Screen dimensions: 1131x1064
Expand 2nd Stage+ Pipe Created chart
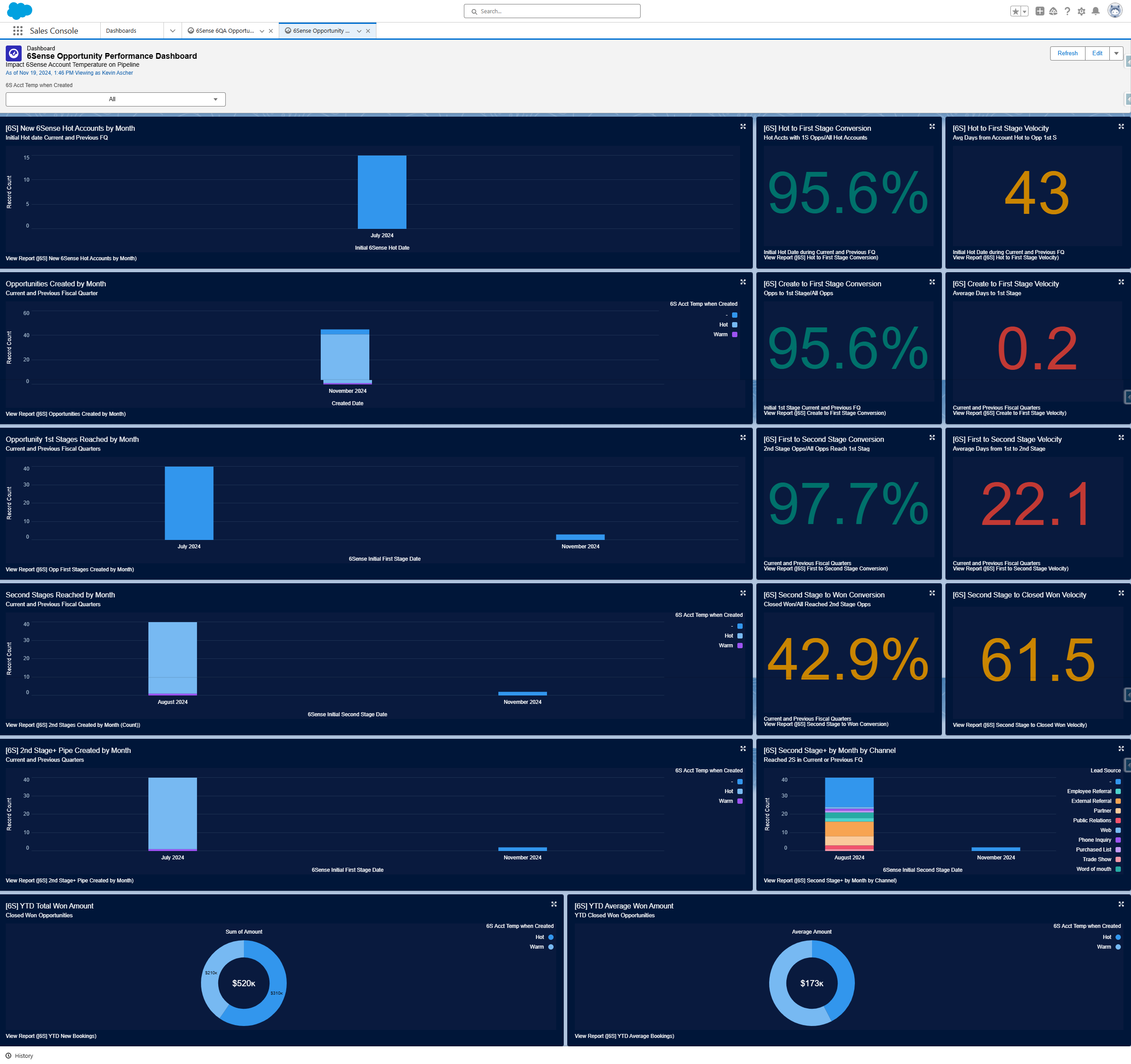click(x=742, y=749)
